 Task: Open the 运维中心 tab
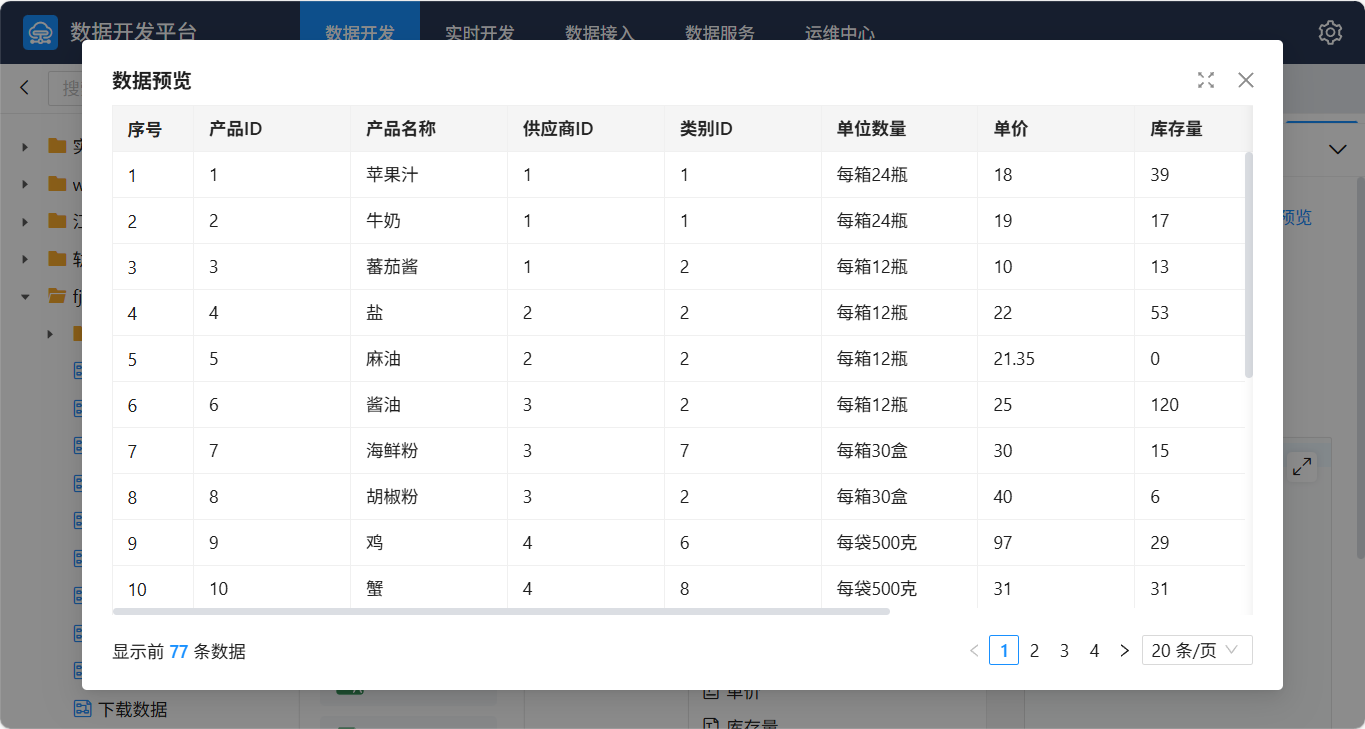point(840,32)
